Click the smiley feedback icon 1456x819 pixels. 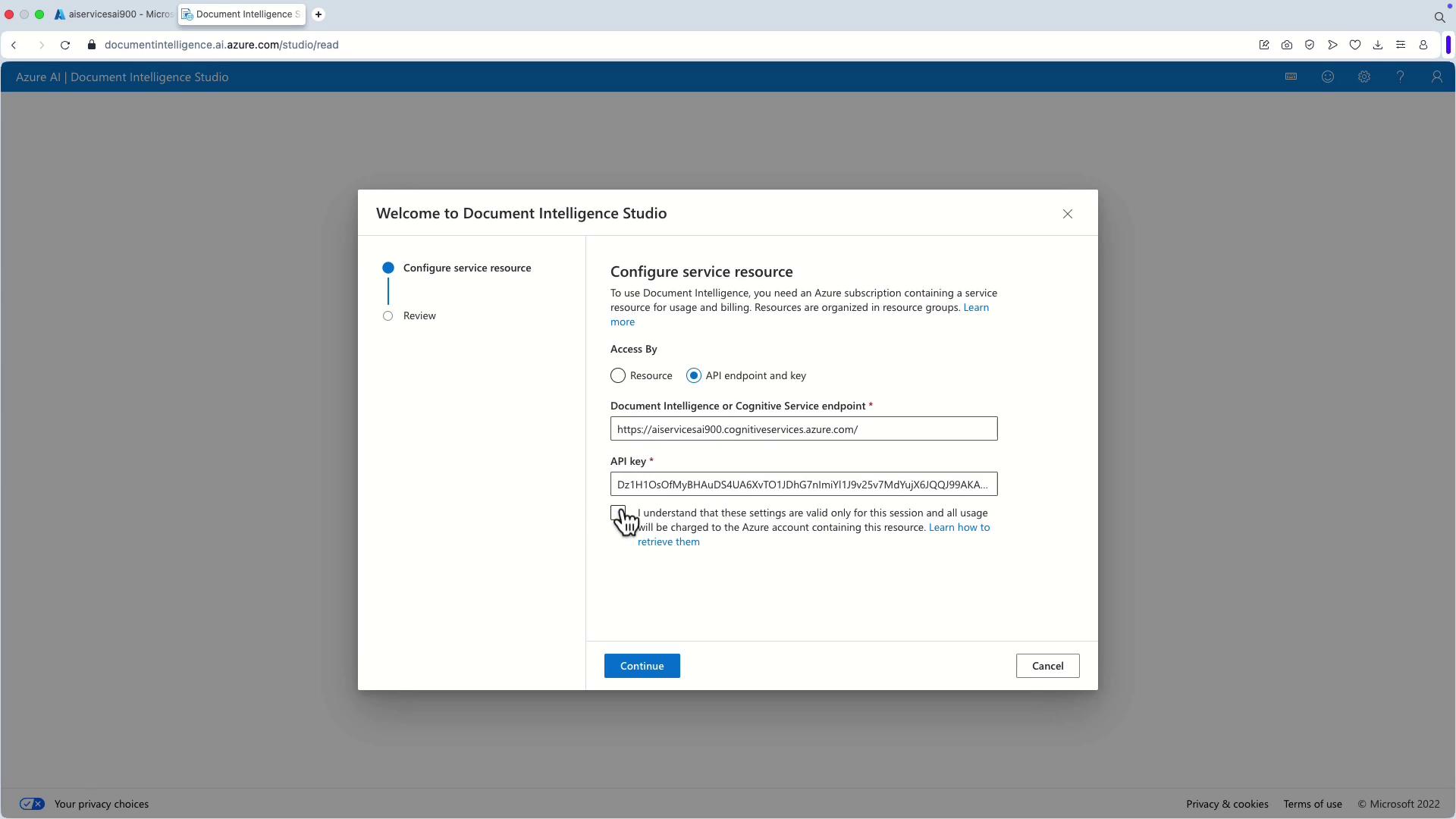tap(1327, 77)
